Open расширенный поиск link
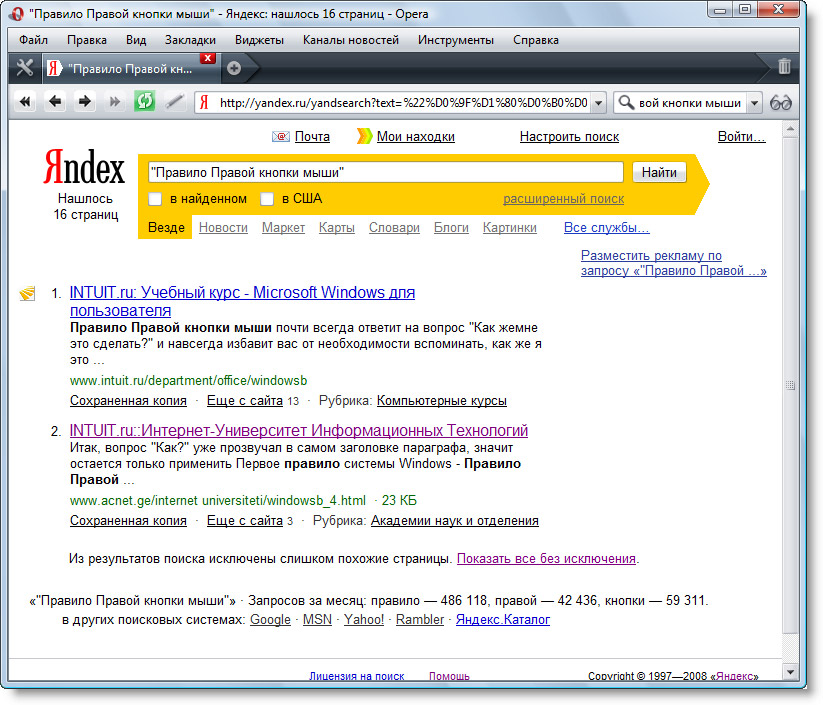Viewport: 823px width, 705px height. pos(564,199)
